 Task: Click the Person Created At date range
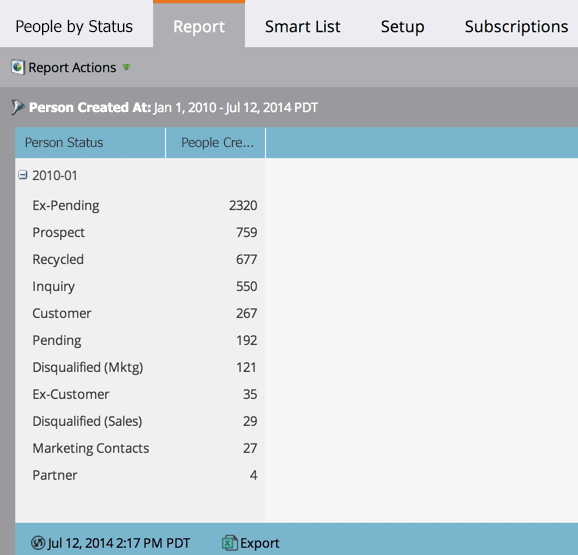(x=236, y=108)
